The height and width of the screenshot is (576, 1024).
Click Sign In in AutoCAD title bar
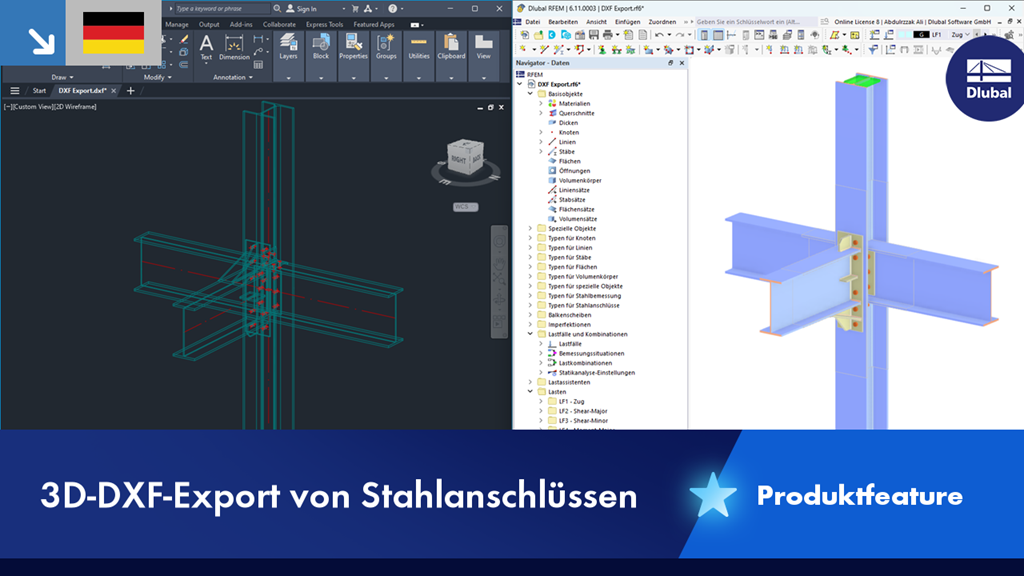coord(301,8)
